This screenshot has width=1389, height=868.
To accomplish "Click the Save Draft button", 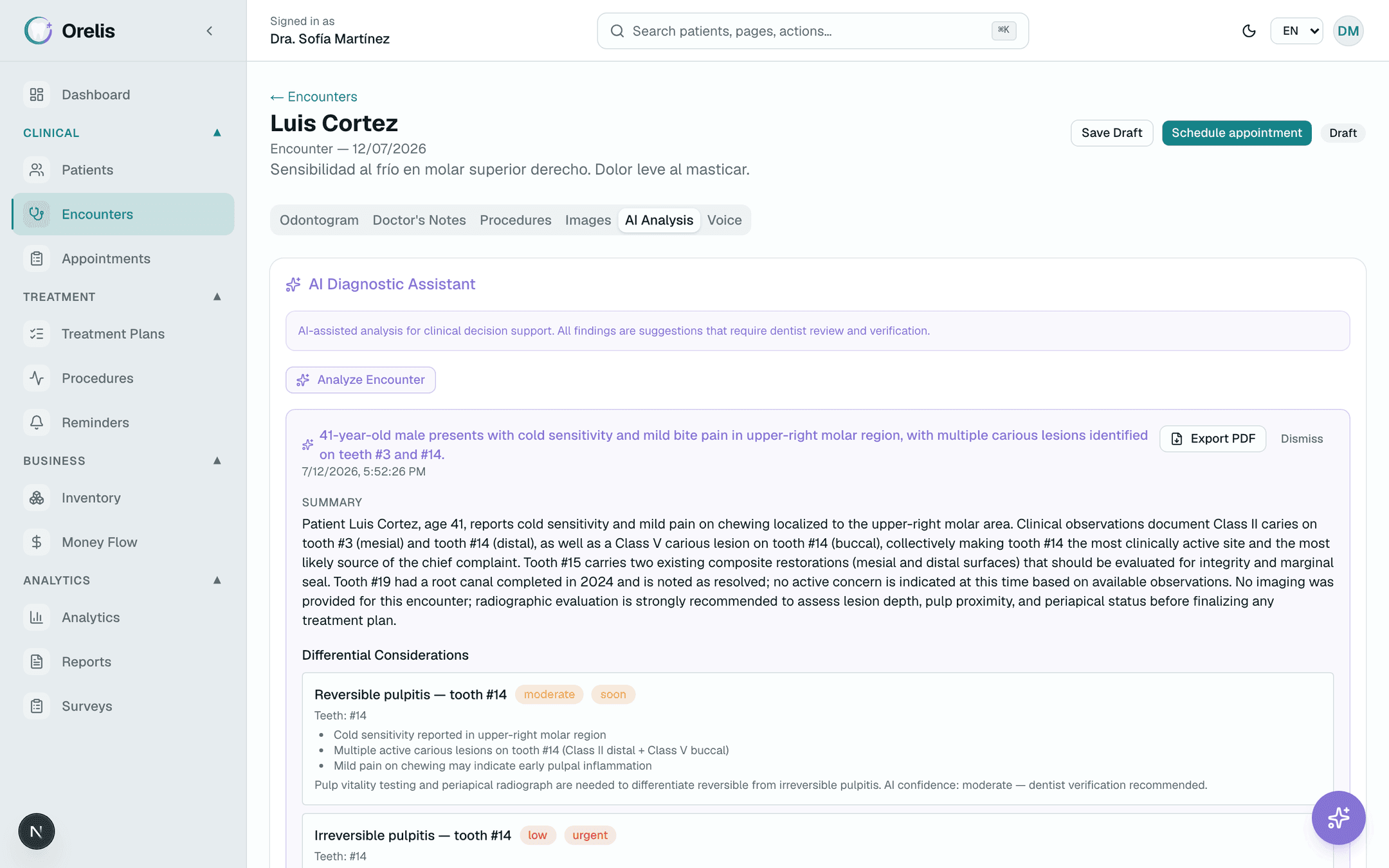I will [x=1112, y=133].
